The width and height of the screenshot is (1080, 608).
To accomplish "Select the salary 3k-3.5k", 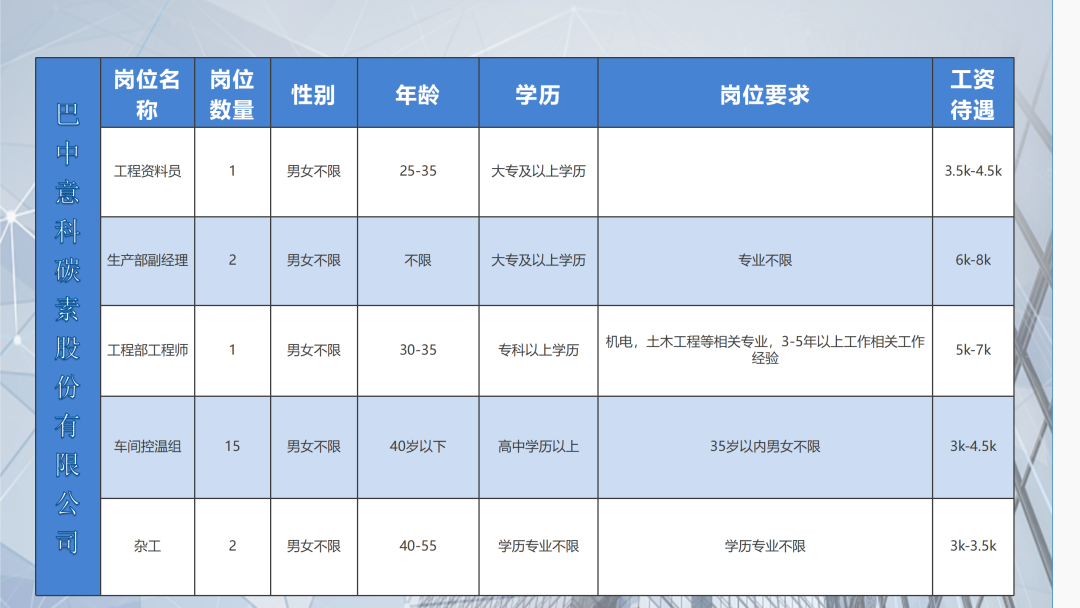I will point(973,547).
